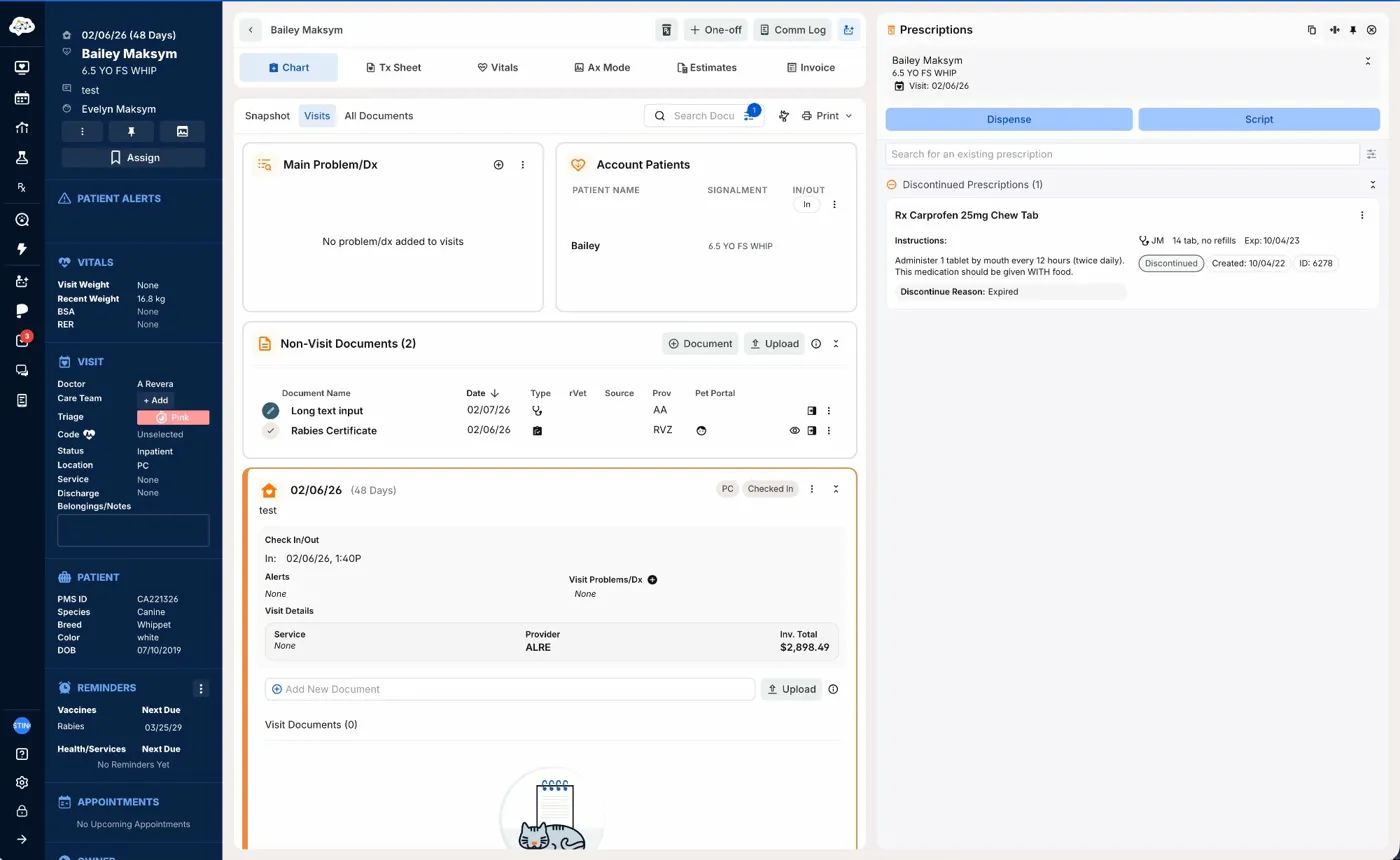Click the Add New Document field
Image resolution: width=1400 pixels, height=860 pixels.
[x=510, y=689]
